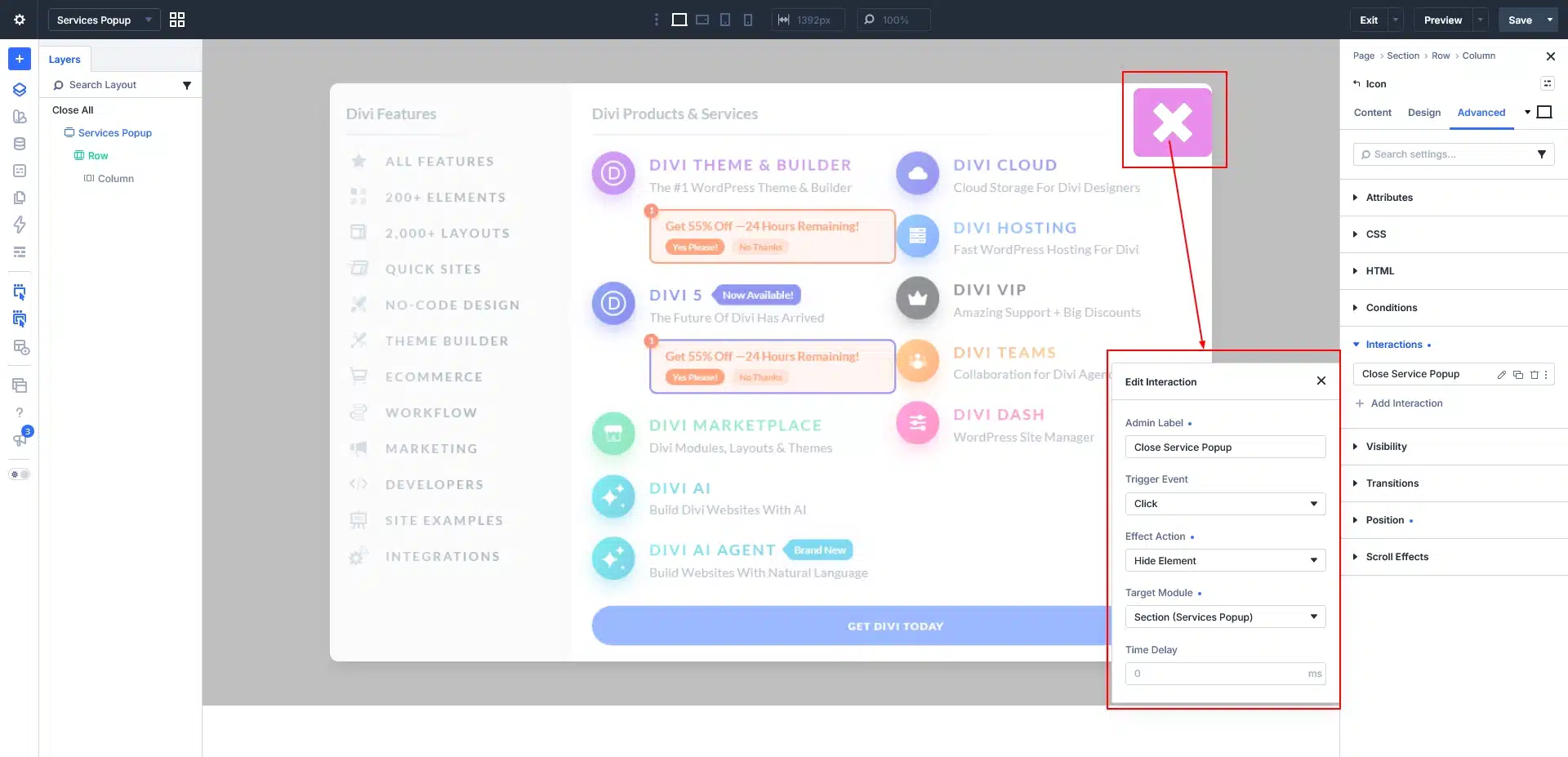The height and width of the screenshot is (757, 1568).
Task: Delete the Close Service Popup interaction trash icon
Action: pos(1535,375)
